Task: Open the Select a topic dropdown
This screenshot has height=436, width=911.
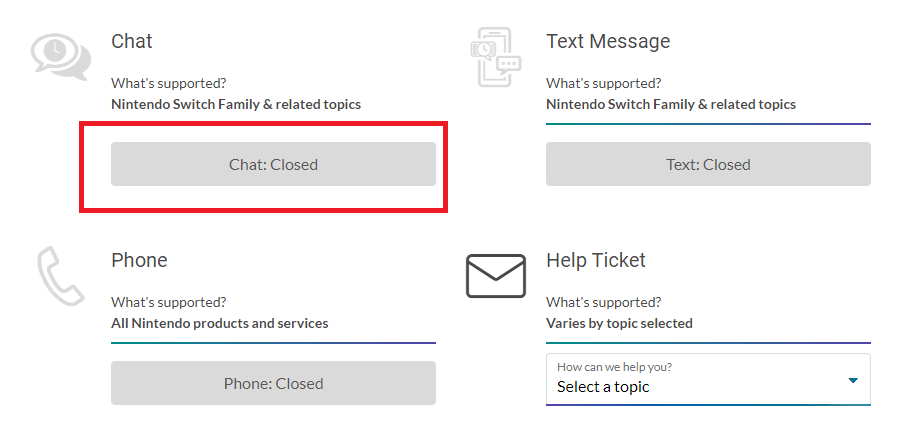Action: tap(708, 379)
